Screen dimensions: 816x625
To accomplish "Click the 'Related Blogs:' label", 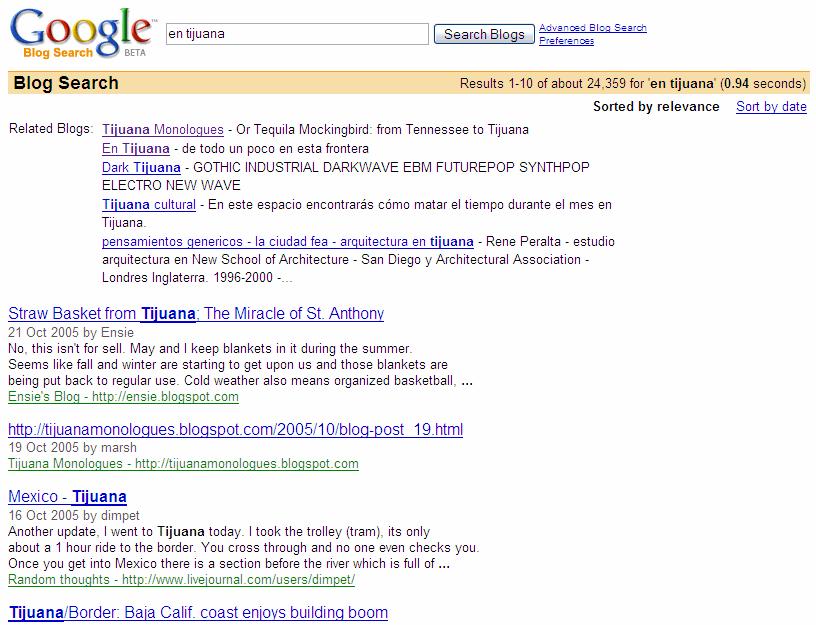I will (x=51, y=129).
